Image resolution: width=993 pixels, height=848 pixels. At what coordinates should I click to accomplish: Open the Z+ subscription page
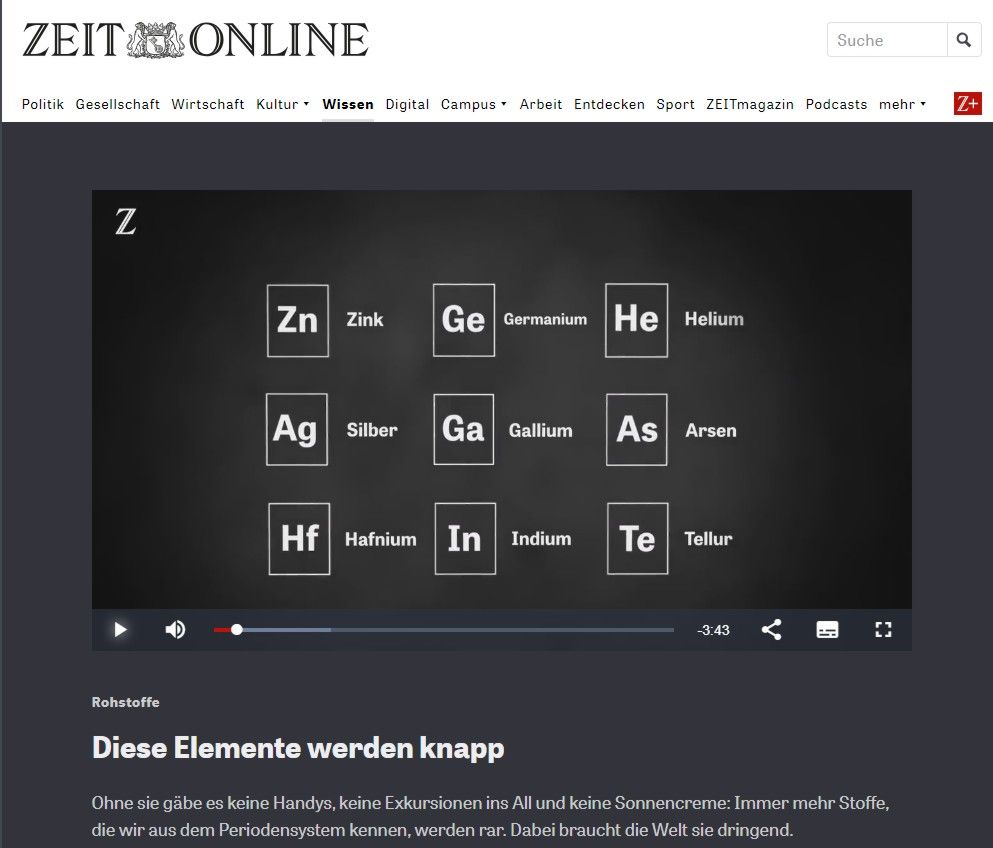[x=966, y=103]
